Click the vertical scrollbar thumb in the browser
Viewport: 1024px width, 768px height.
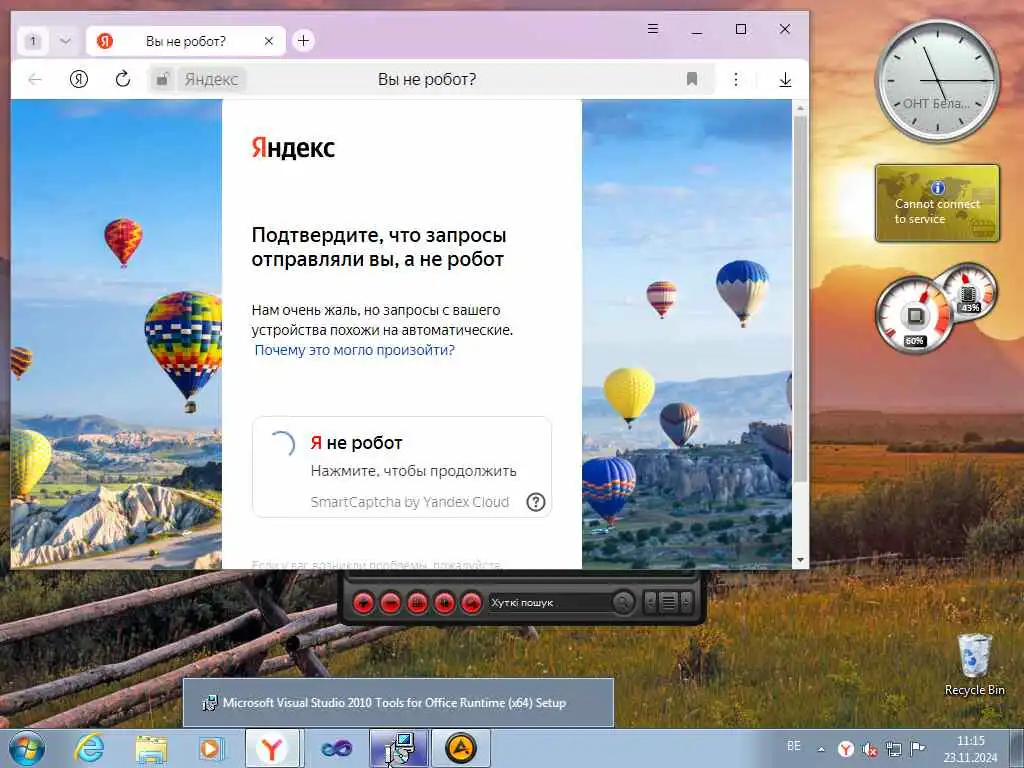coord(800,299)
